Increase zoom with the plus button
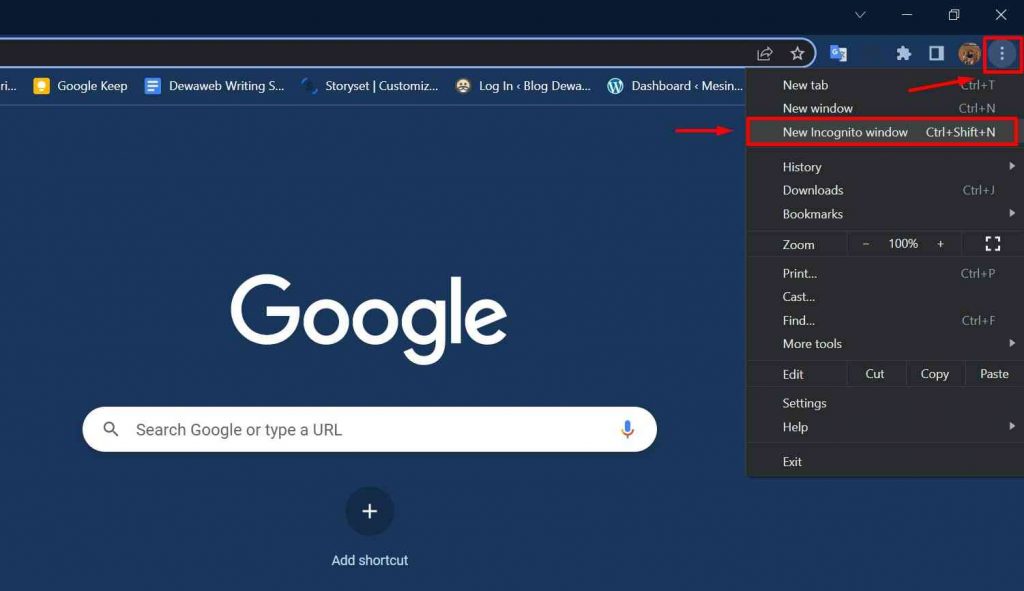Screen dimensions: 1024x591 pyautogui.click(x=940, y=244)
